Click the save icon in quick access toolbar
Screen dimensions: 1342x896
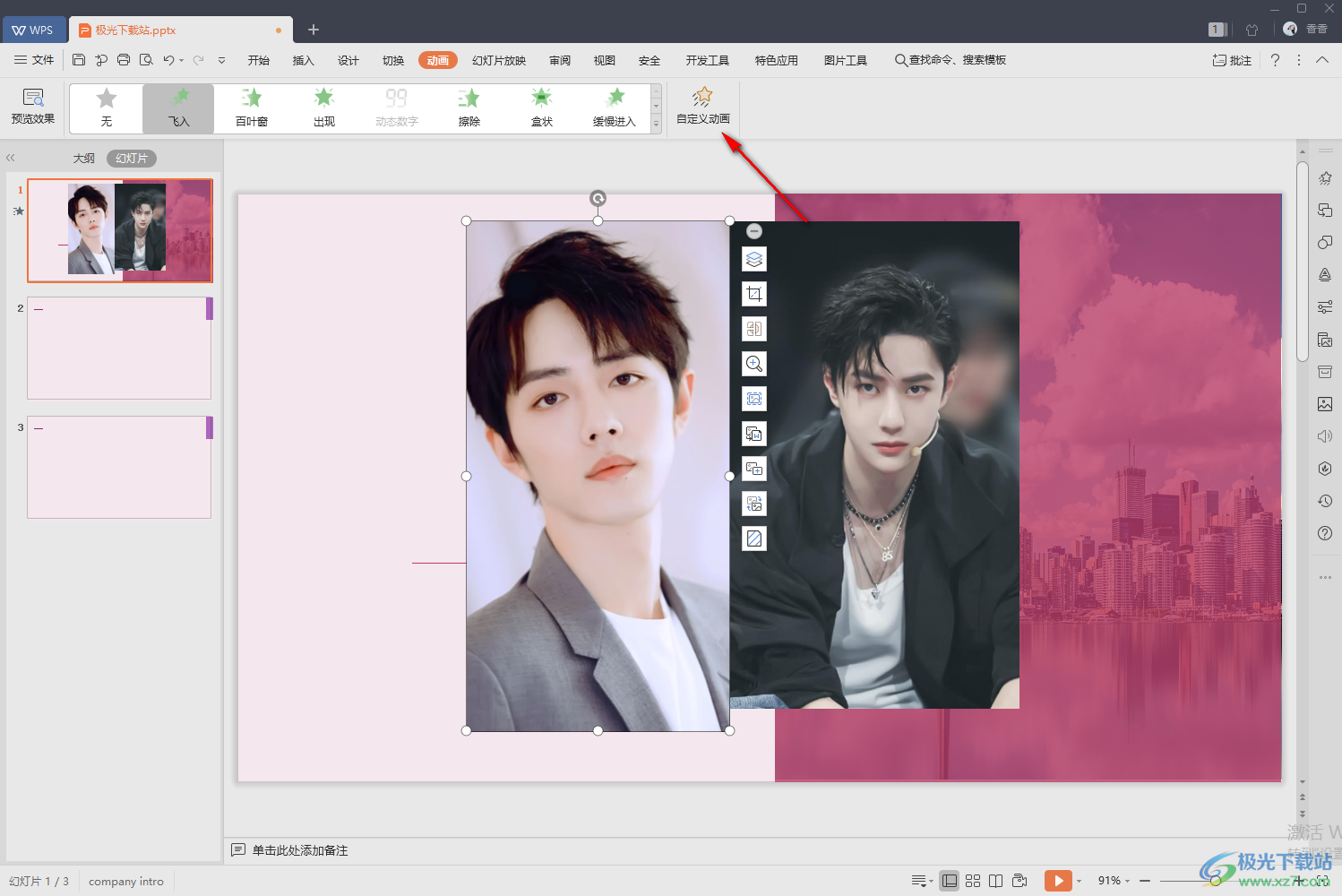[79, 60]
